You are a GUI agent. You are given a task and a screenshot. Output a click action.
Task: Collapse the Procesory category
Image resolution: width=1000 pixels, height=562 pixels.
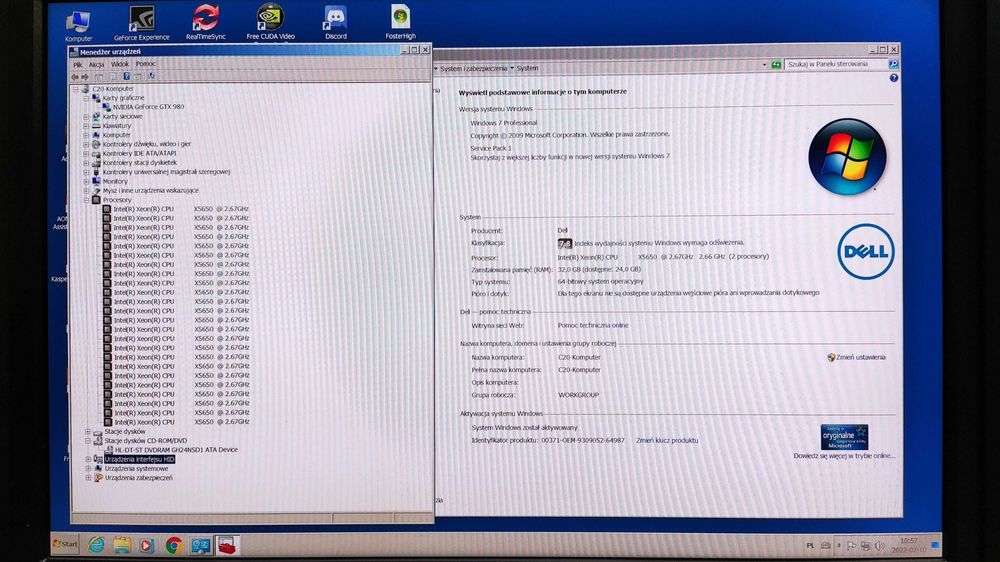(86, 200)
